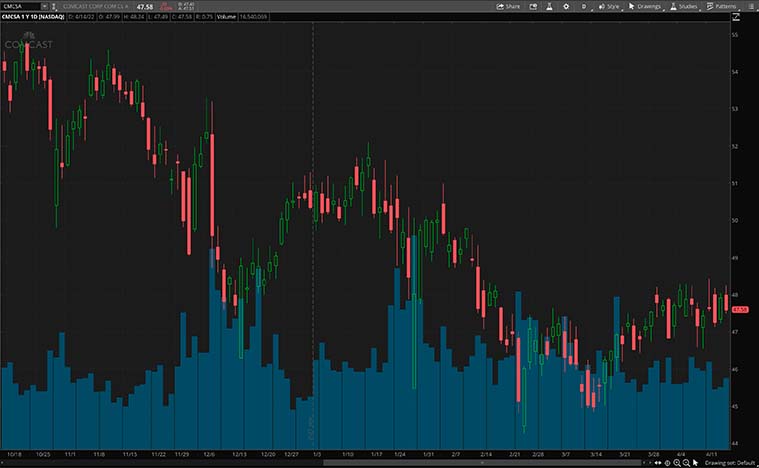The width and height of the screenshot is (759, 468).
Task: Expand the Studies dropdown
Action: coord(684,6)
